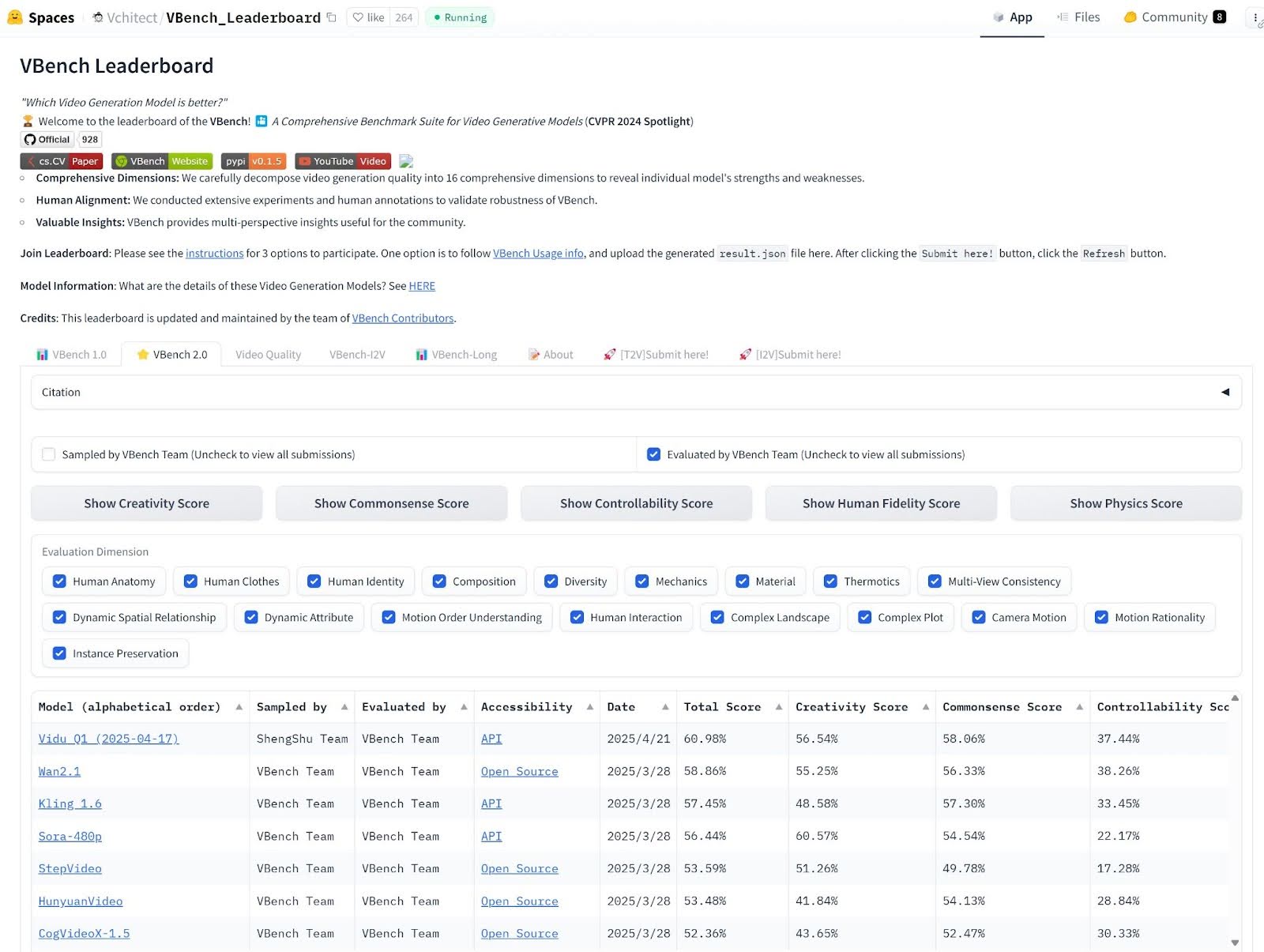
Task: Open the instructions link
Action: click(x=214, y=254)
